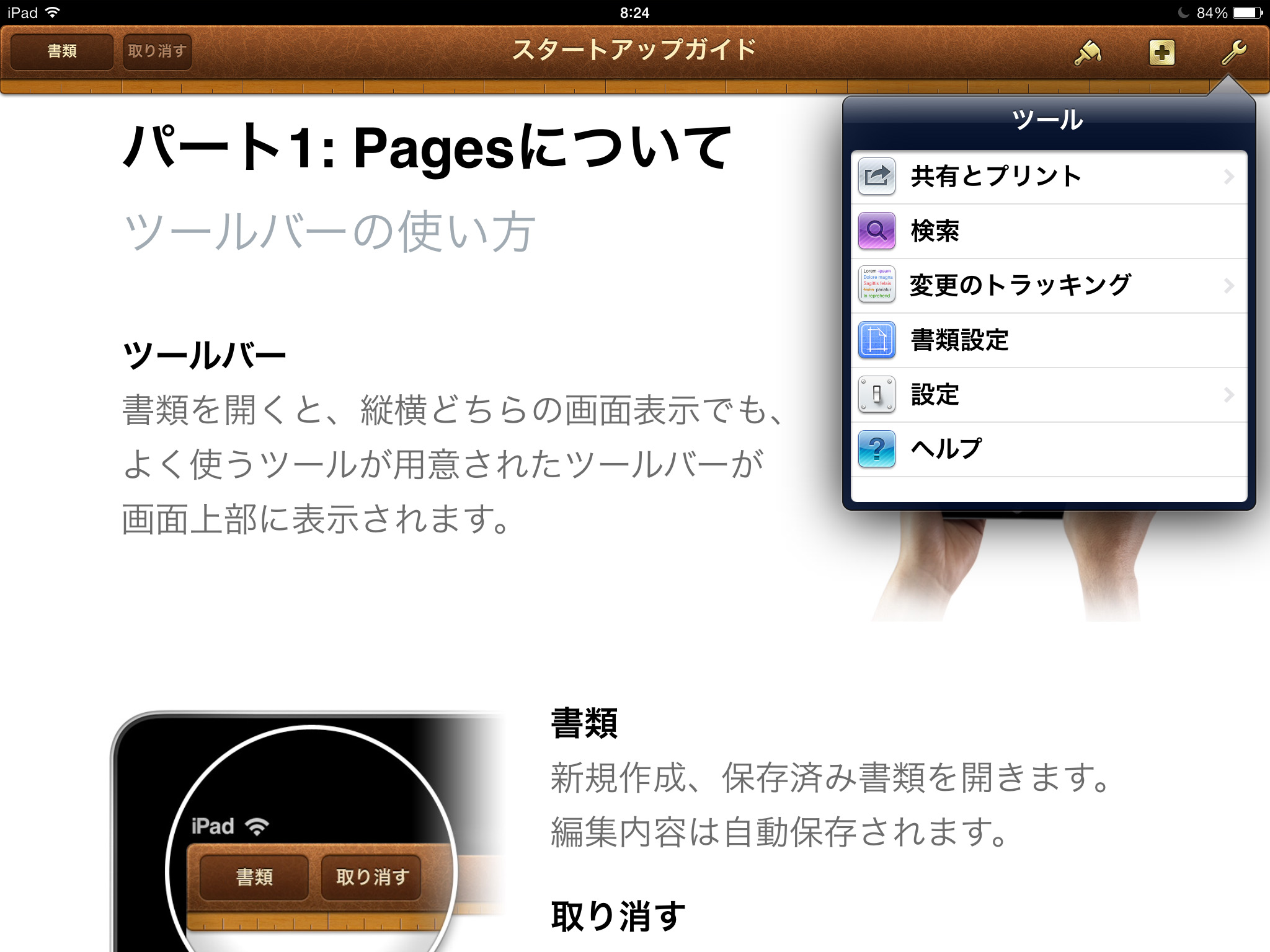Image resolution: width=1270 pixels, height=952 pixels.
Task: Tap the 設定 switch icon
Action: [876, 394]
